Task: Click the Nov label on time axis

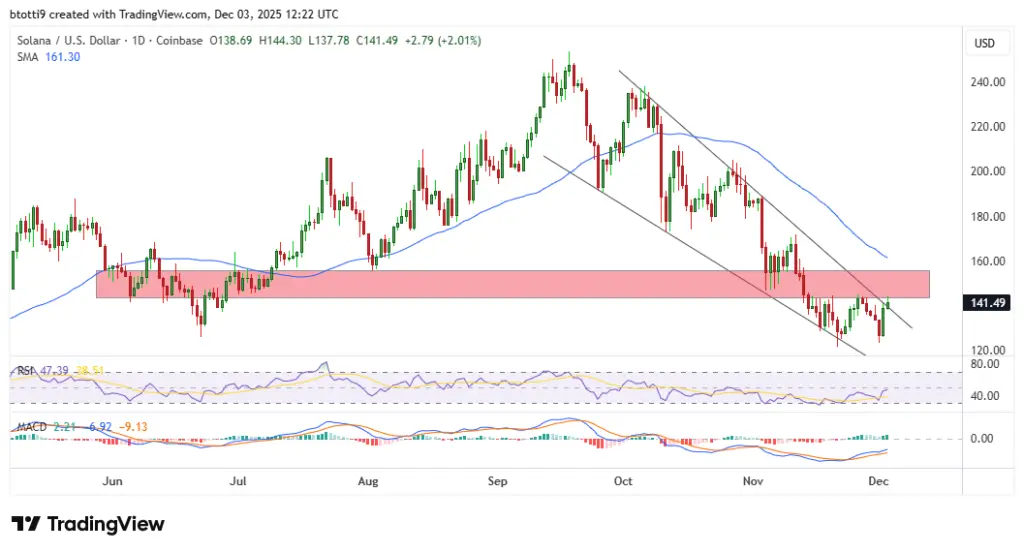Action: (753, 481)
